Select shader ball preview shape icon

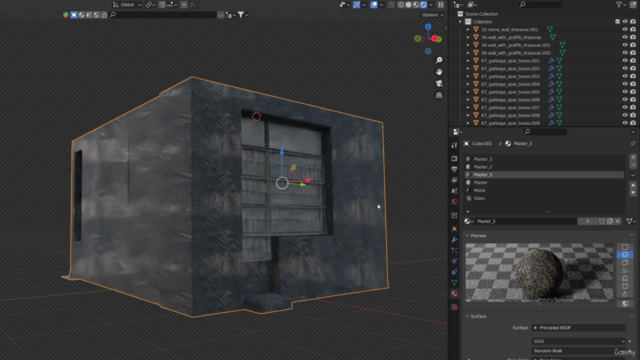(624, 278)
